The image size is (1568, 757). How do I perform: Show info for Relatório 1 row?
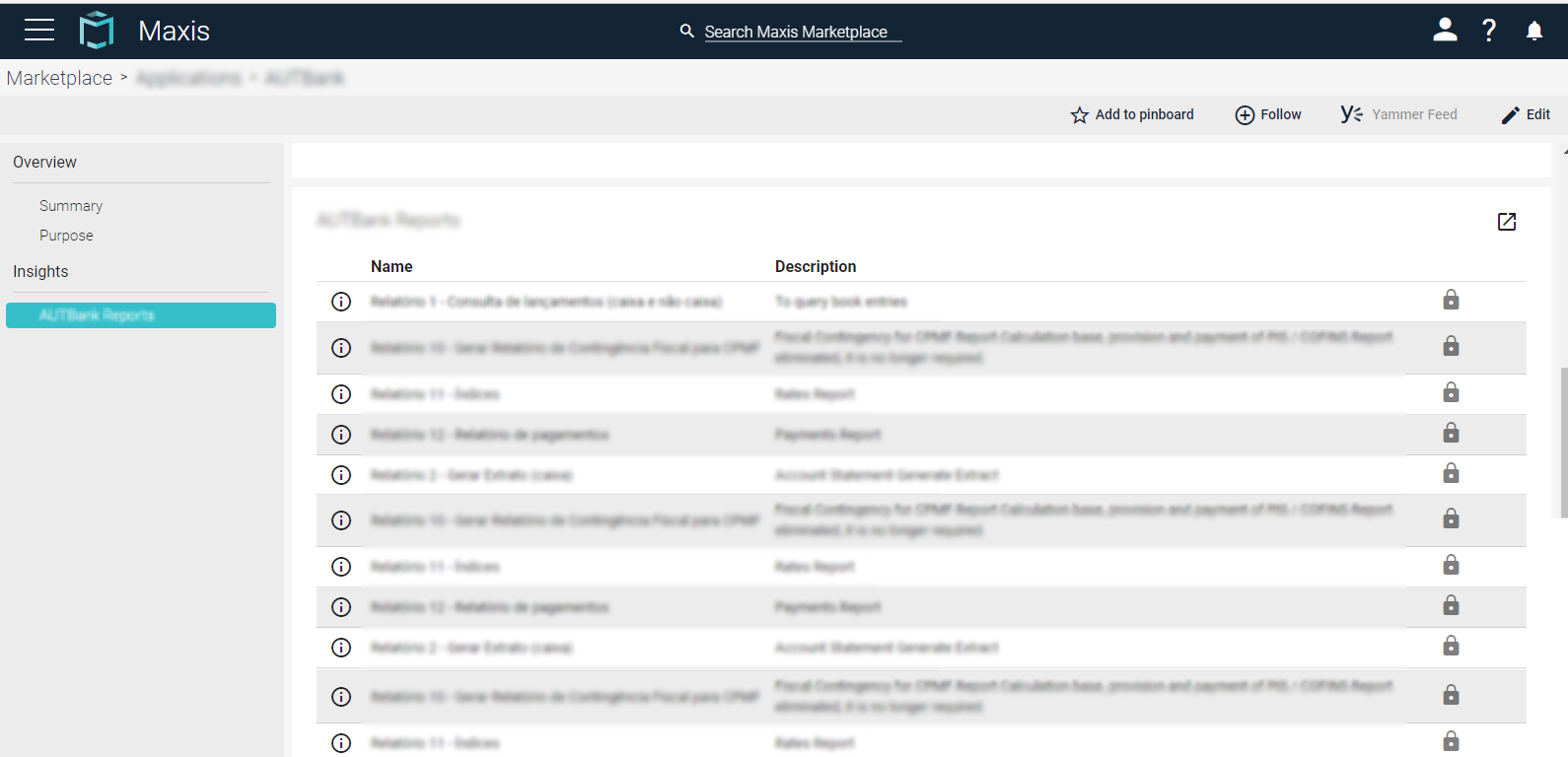[x=341, y=302]
